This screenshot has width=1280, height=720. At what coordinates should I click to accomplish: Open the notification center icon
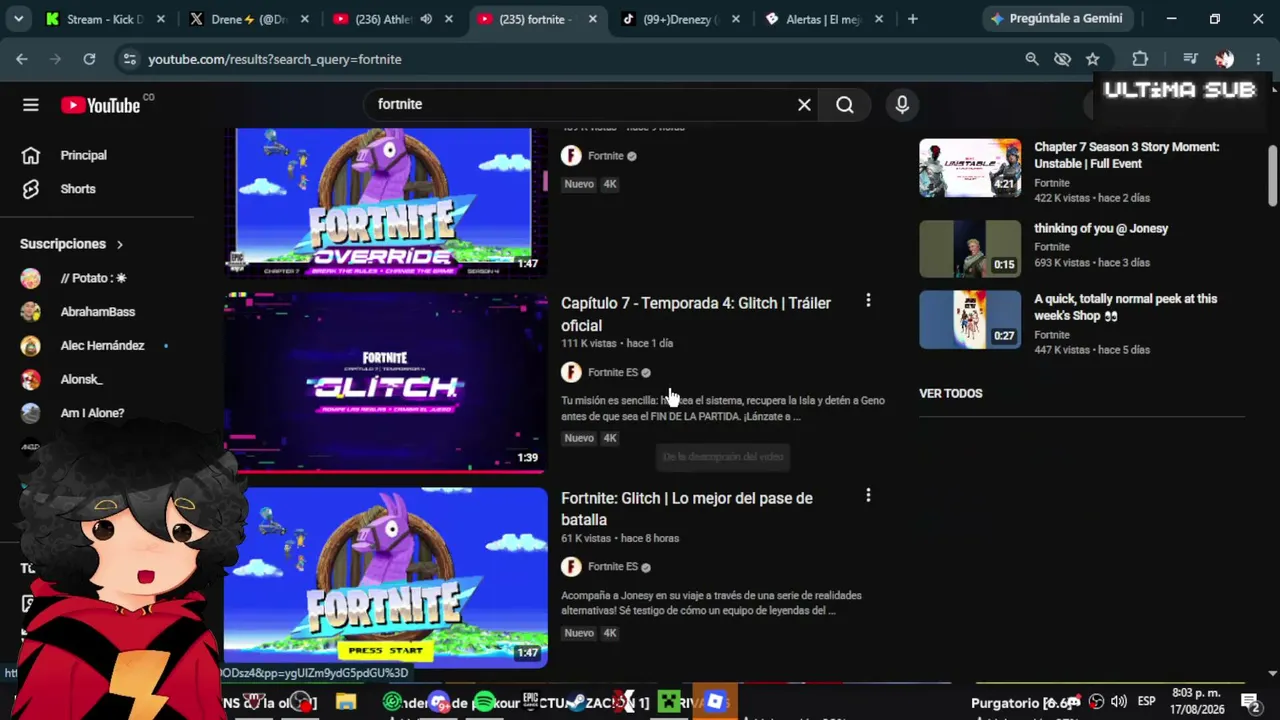1250,702
